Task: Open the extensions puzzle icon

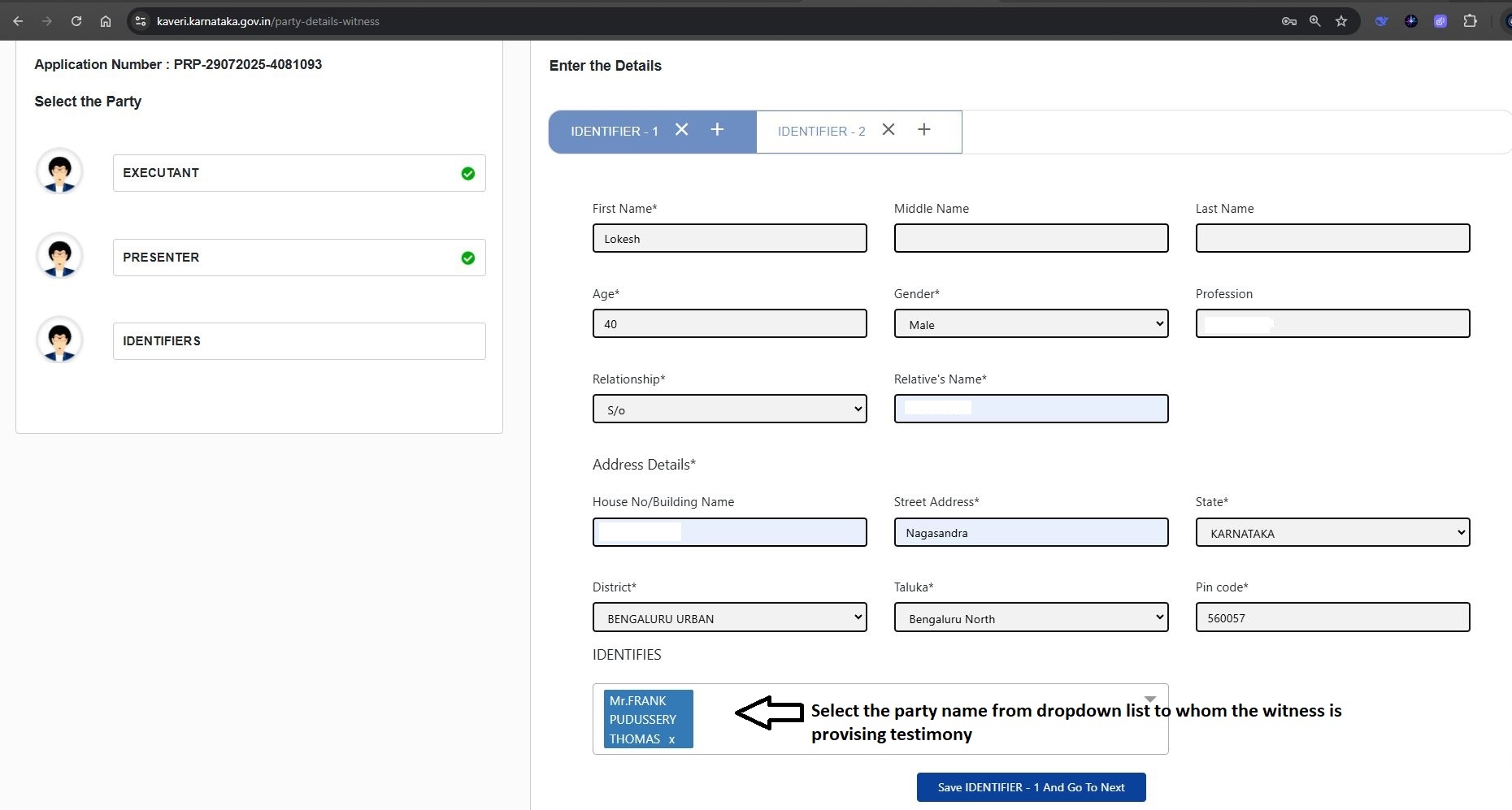Action: (1470, 21)
